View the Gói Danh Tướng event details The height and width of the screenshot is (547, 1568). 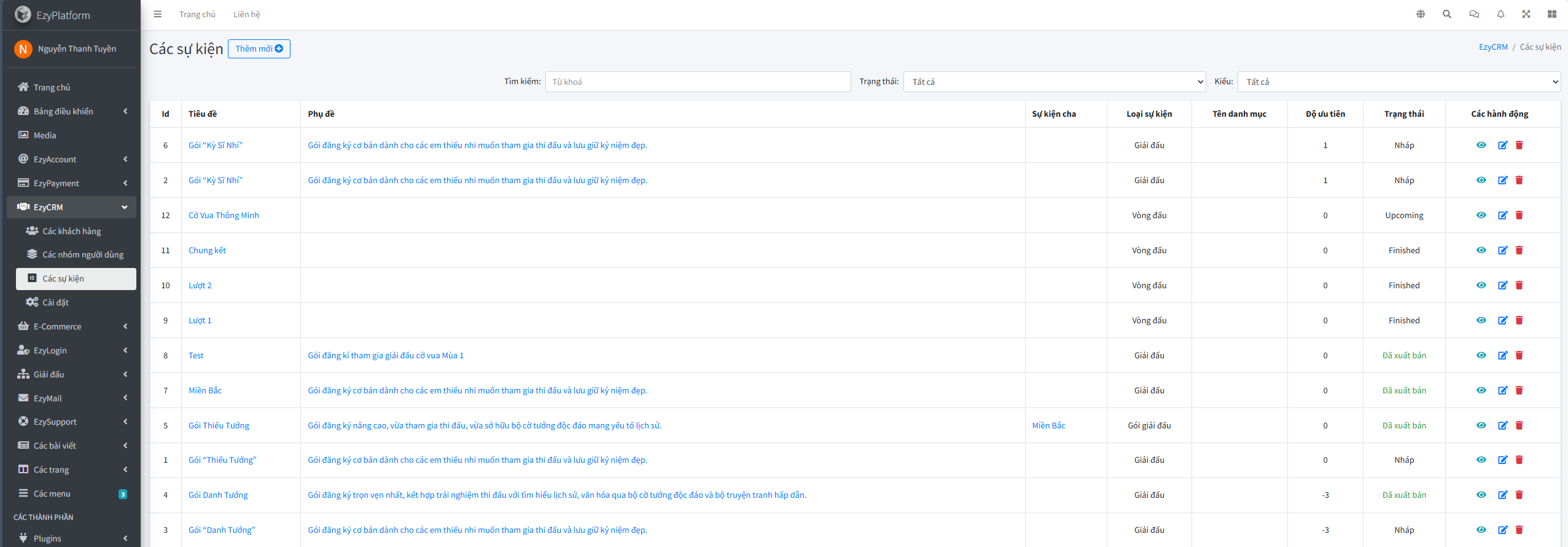click(1481, 495)
